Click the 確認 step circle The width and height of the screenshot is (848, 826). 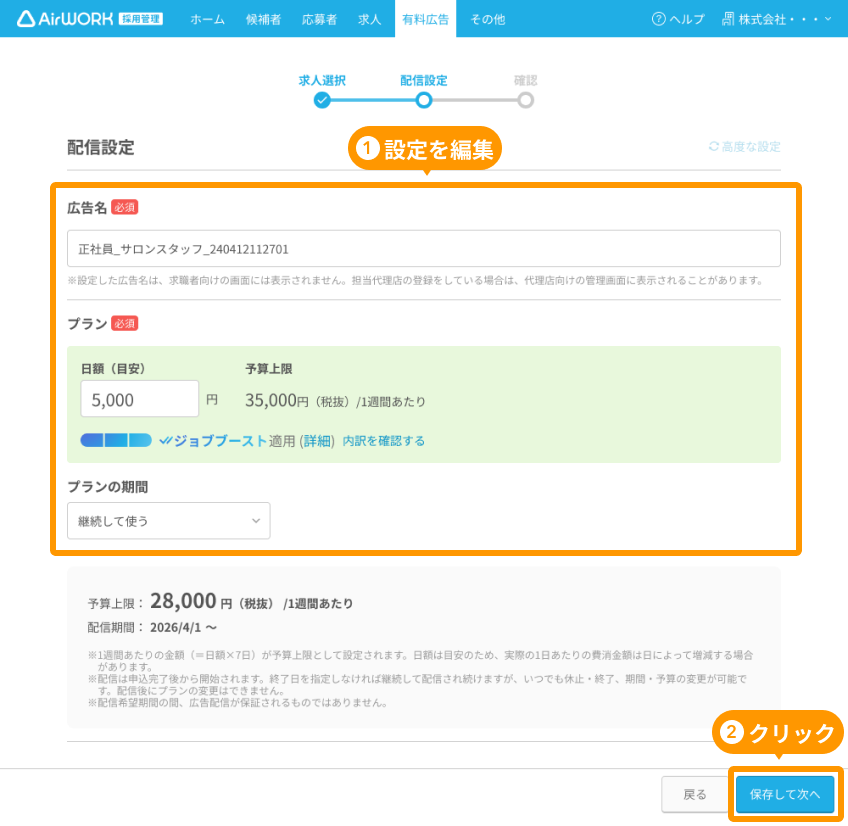pos(525,100)
